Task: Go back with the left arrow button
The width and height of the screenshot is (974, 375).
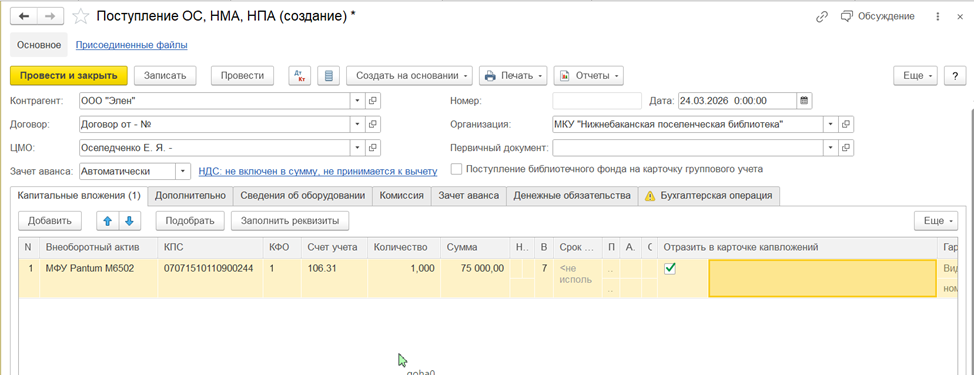Action: [x=25, y=17]
